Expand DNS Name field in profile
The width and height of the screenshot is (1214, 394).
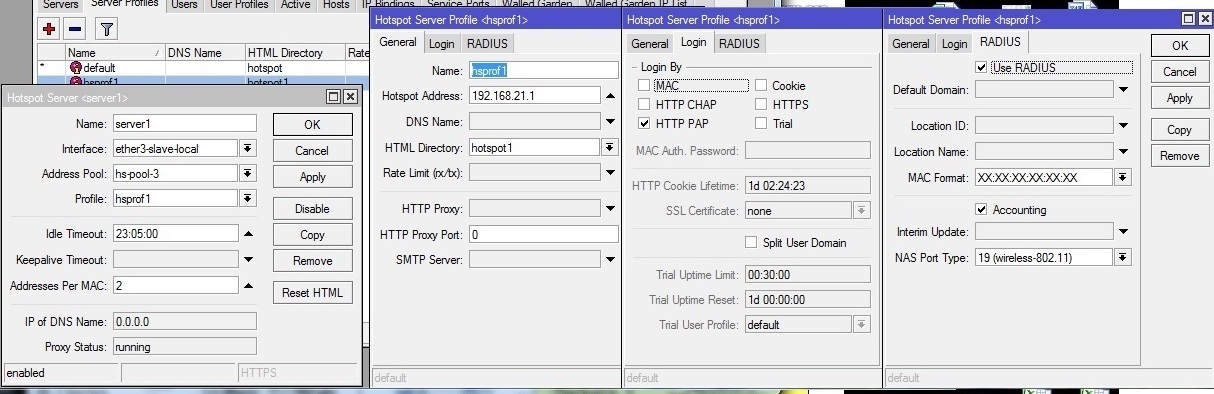[x=610, y=122]
